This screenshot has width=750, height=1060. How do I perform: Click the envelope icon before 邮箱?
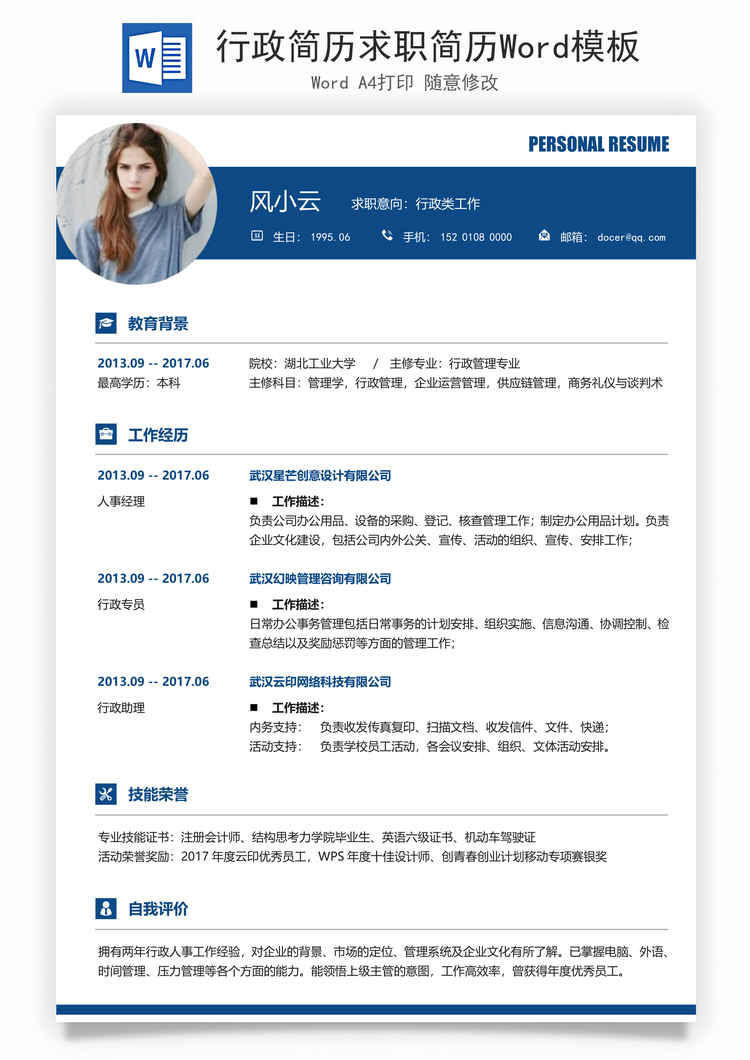pos(544,235)
